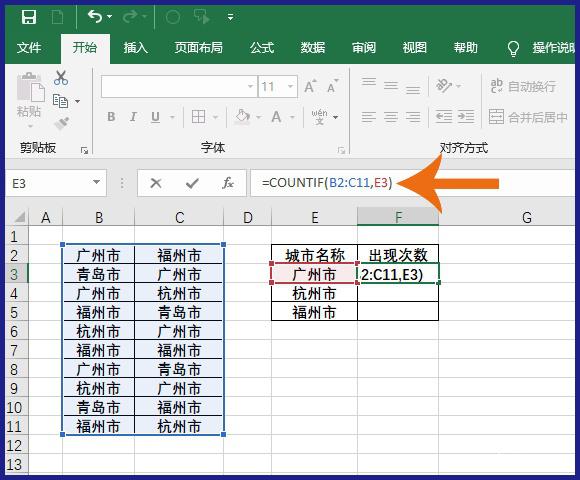Click the Cut scissors icon
Viewport: 580px width, 480px height.
click(61, 78)
